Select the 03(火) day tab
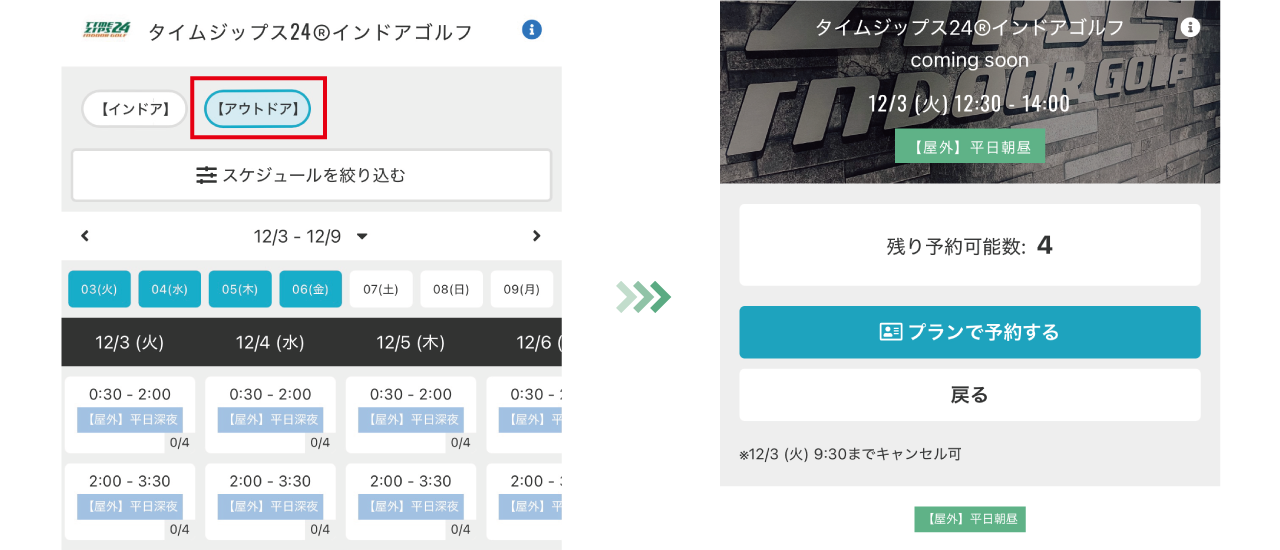Viewport: 1280px width, 550px height. click(99, 289)
